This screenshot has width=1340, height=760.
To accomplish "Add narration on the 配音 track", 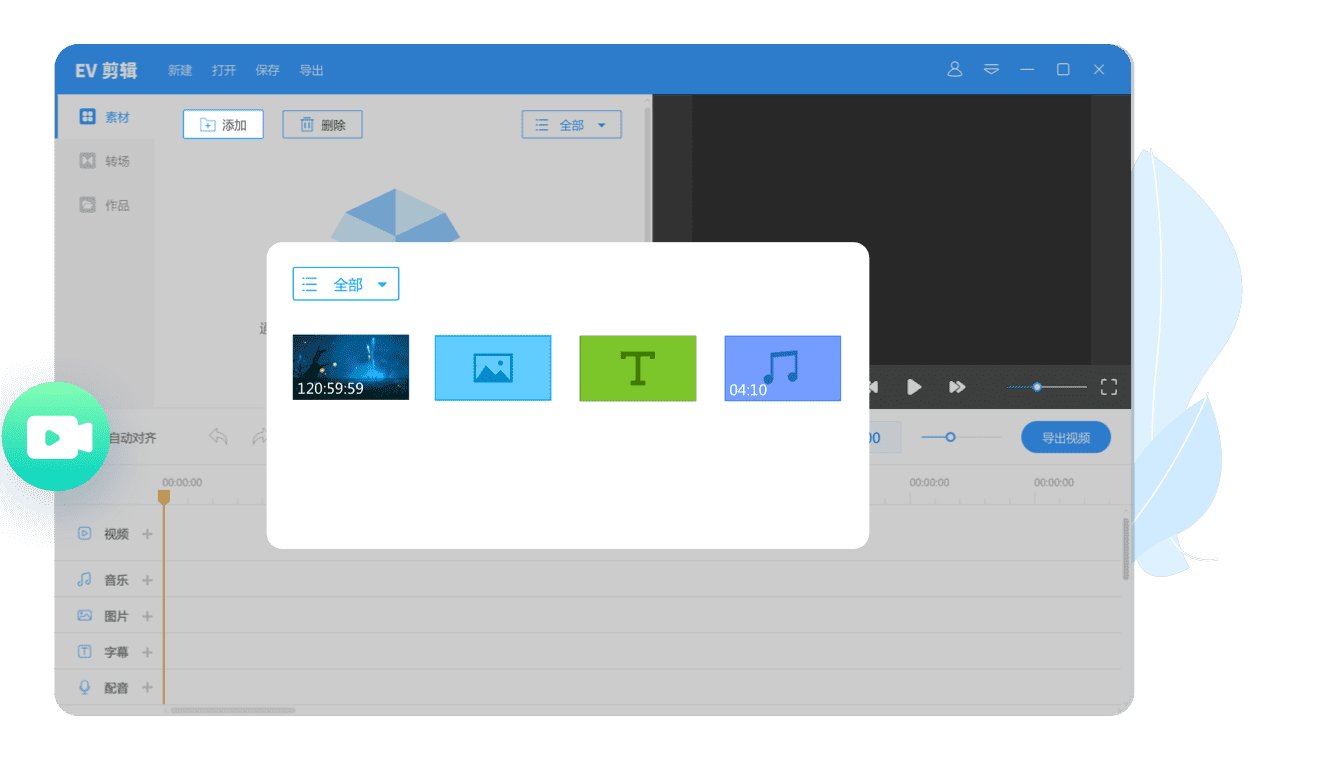I will click(x=146, y=687).
